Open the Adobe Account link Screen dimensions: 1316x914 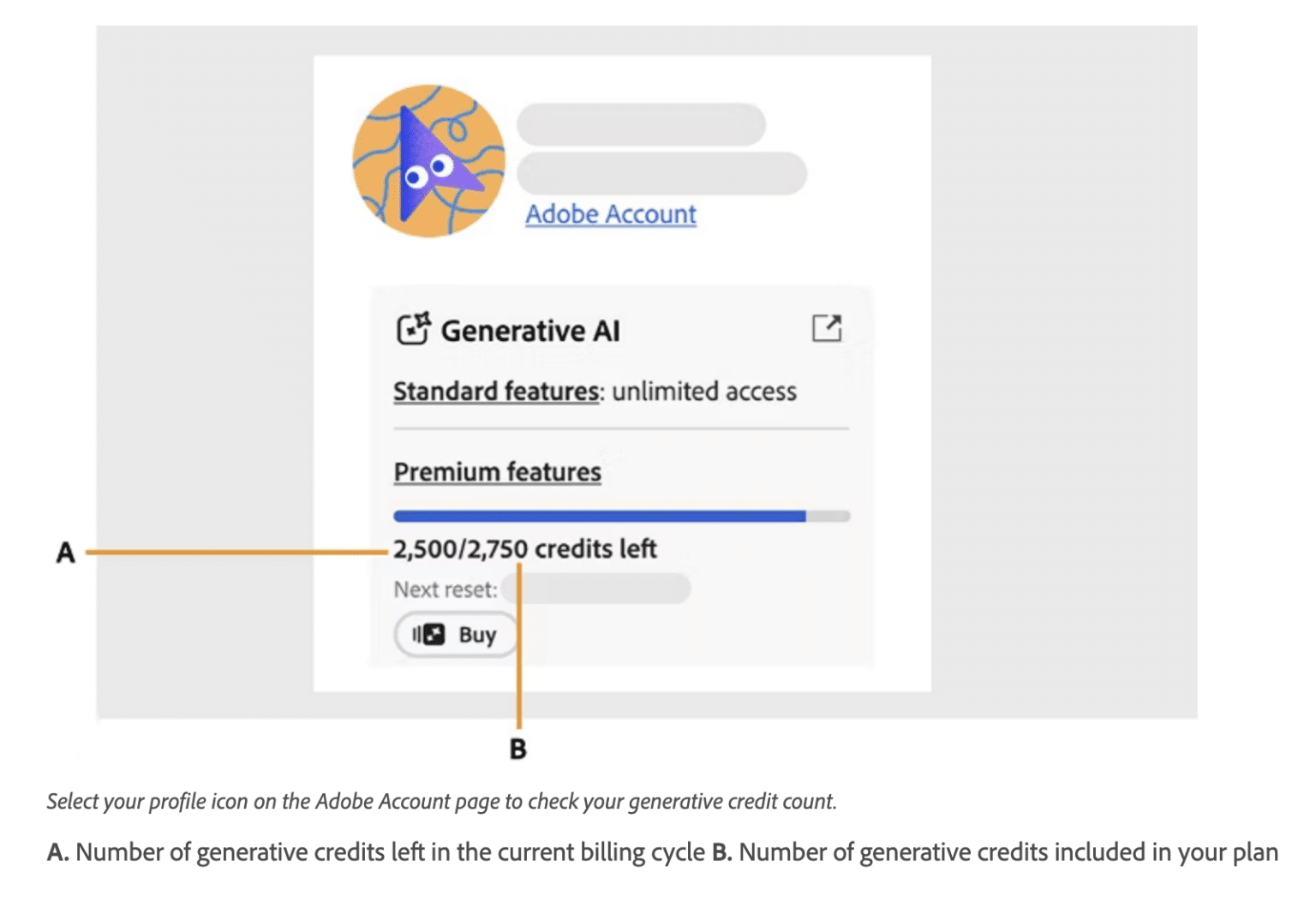[x=610, y=214]
